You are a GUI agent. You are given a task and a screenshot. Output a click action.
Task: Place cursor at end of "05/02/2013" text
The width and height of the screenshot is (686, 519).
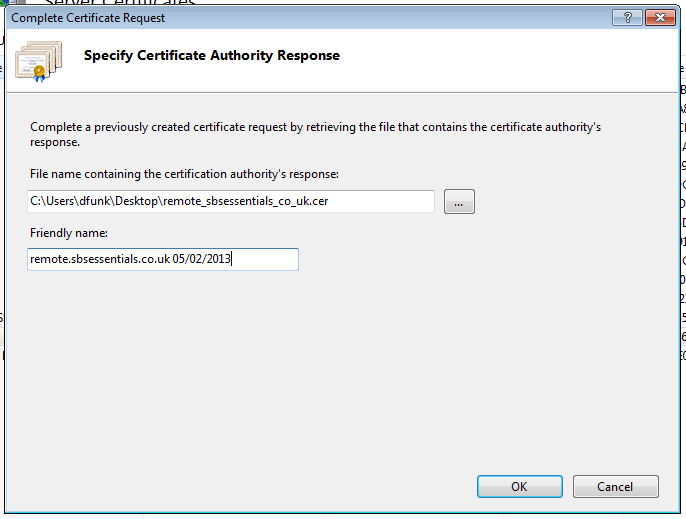point(232,260)
